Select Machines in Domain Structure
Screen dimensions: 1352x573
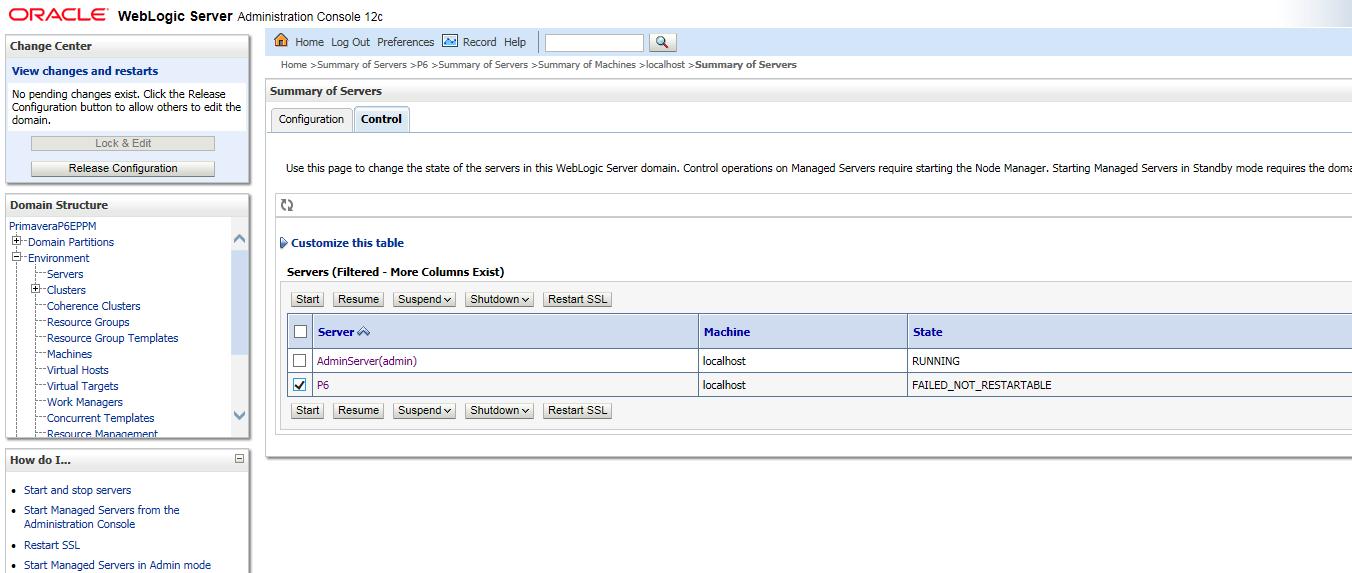69,354
